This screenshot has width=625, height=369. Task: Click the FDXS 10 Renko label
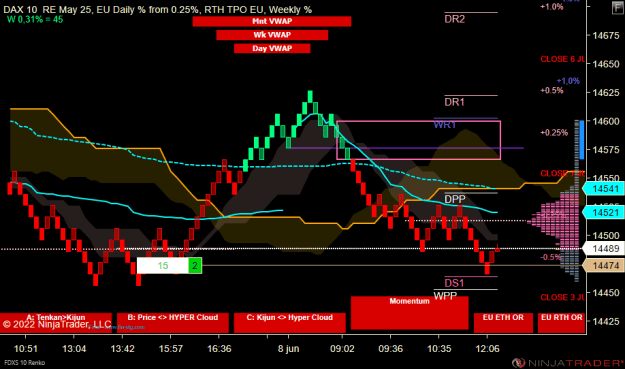tap(25, 363)
